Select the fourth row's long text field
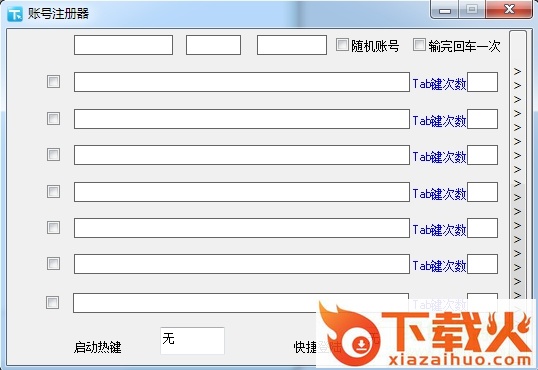The image size is (538, 370). (x=242, y=192)
